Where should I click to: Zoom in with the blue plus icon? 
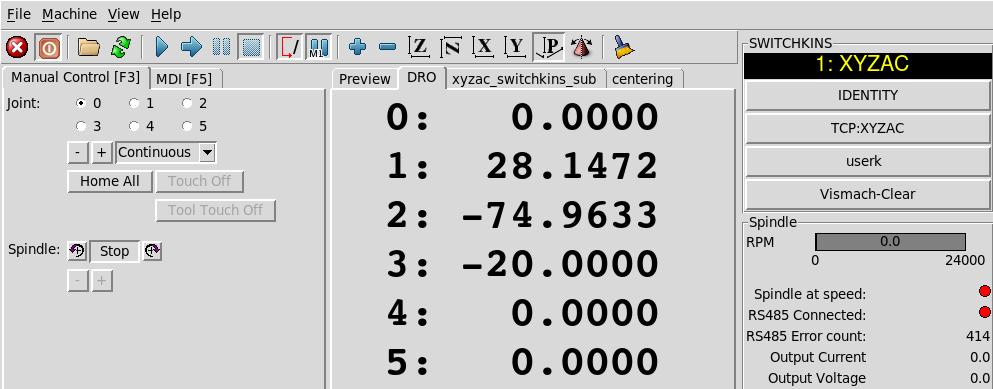[358, 47]
